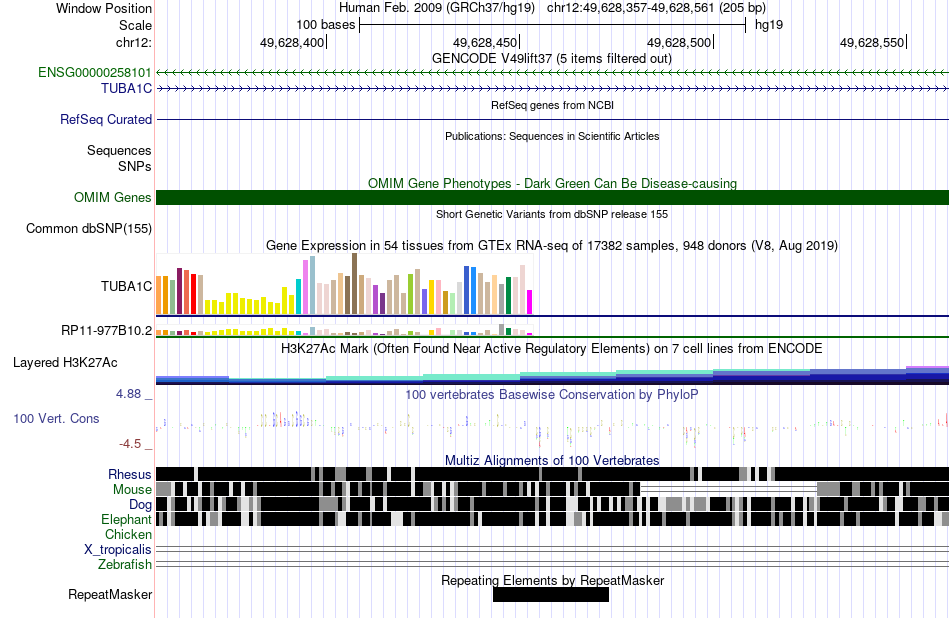The width and height of the screenshot is (950, 618).
Task: Click the 49,628,450 ruler coordinate
Action: (x=485, y=42)
